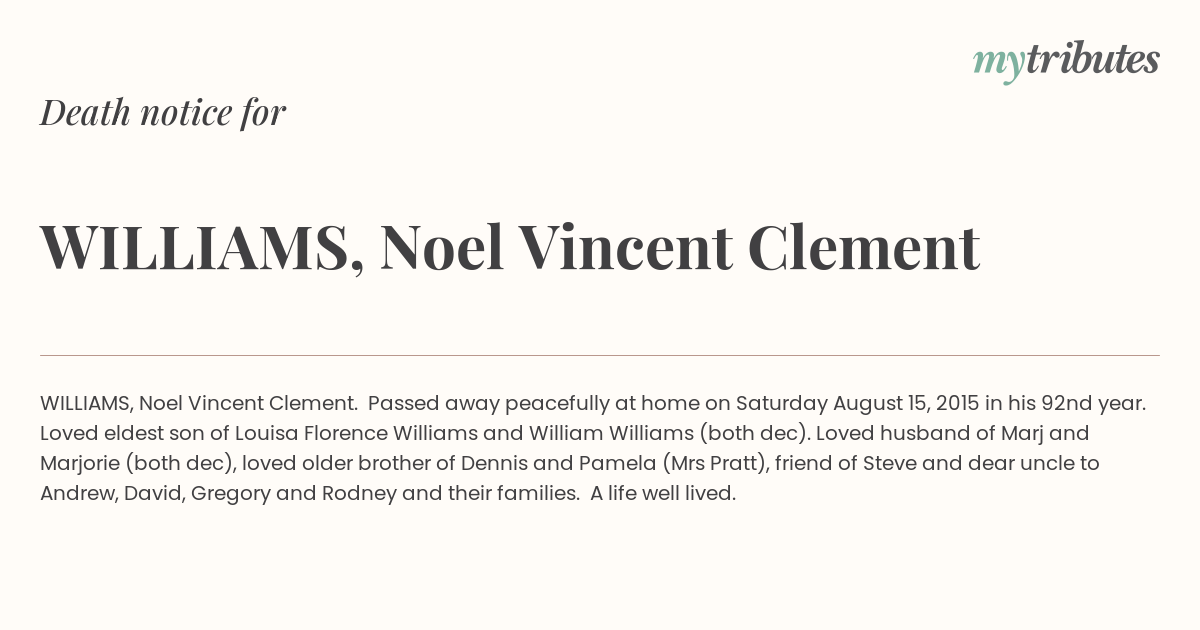Click the 'Death notice for' heading

[x=163, y=113]
